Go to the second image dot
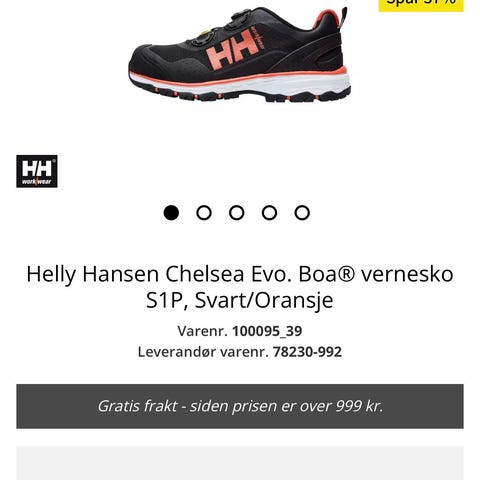This screenshot has width=480, height=480. click(x=204, y=213)
